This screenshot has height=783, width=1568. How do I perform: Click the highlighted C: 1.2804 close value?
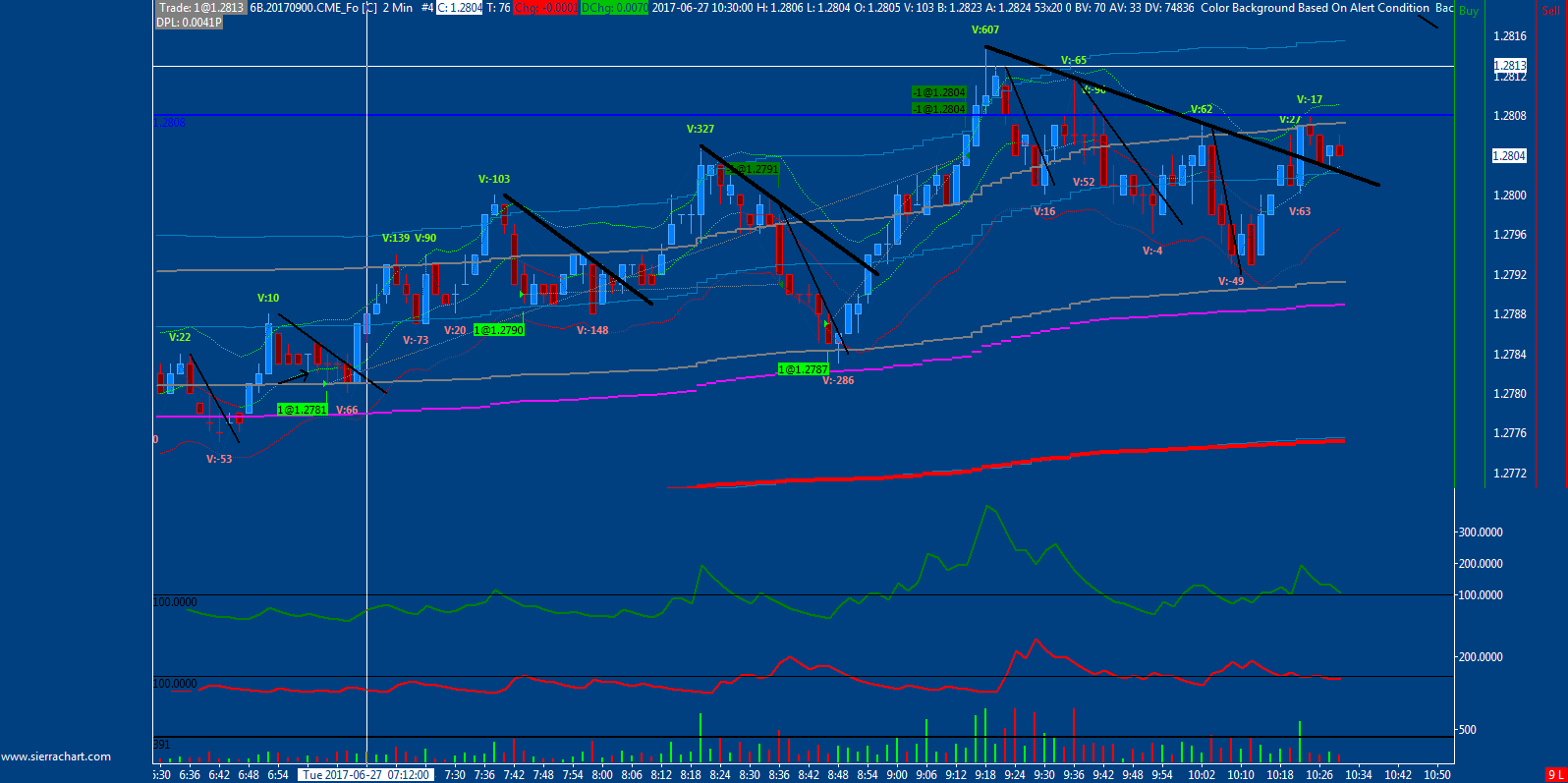[460, 7]
